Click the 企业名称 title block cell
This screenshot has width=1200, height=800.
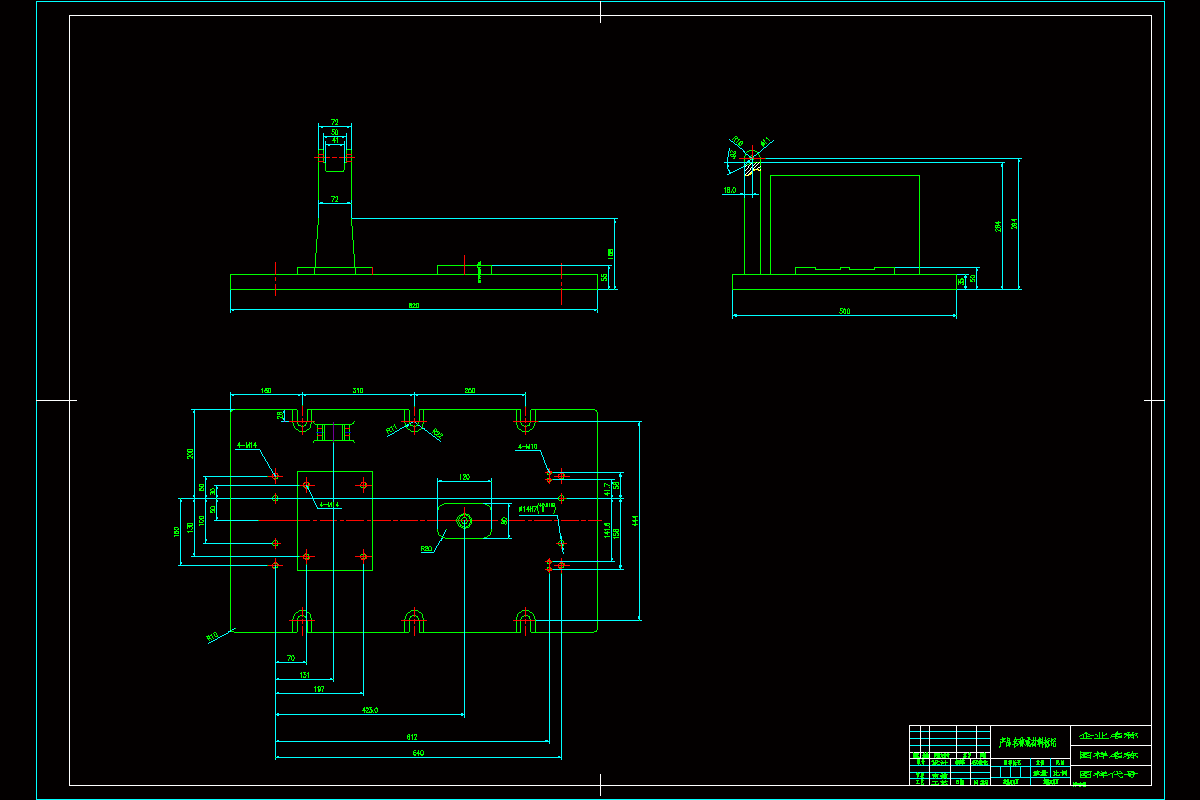(1111, 735)
